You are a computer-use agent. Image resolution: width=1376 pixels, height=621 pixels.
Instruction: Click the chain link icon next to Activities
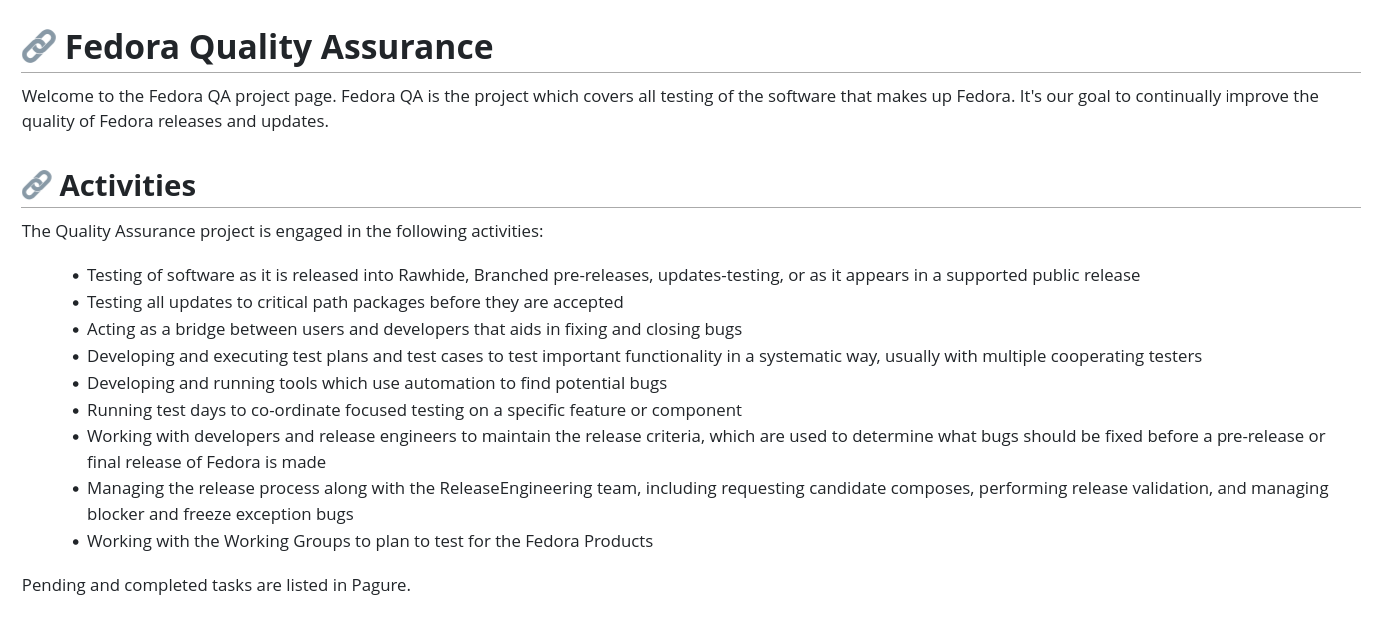click(x=36, y=185)
